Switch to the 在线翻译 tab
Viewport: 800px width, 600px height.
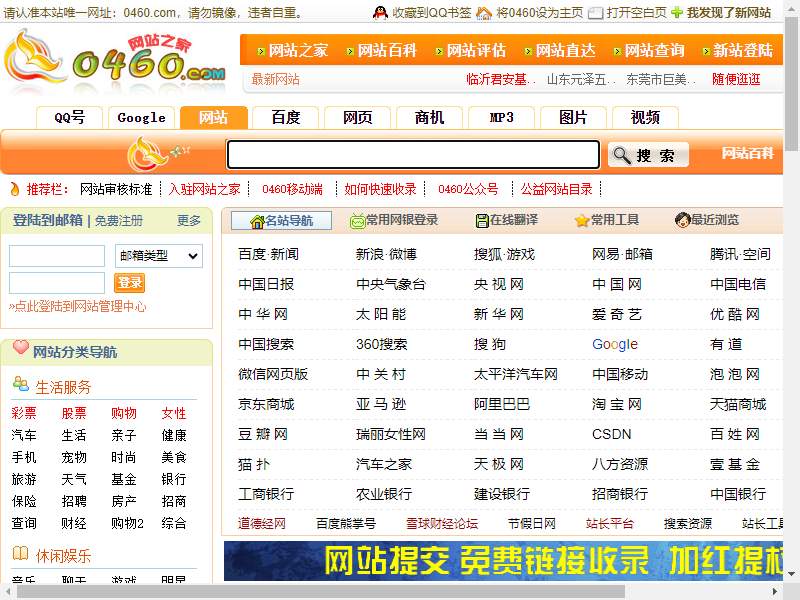click(x=506, y=220)
